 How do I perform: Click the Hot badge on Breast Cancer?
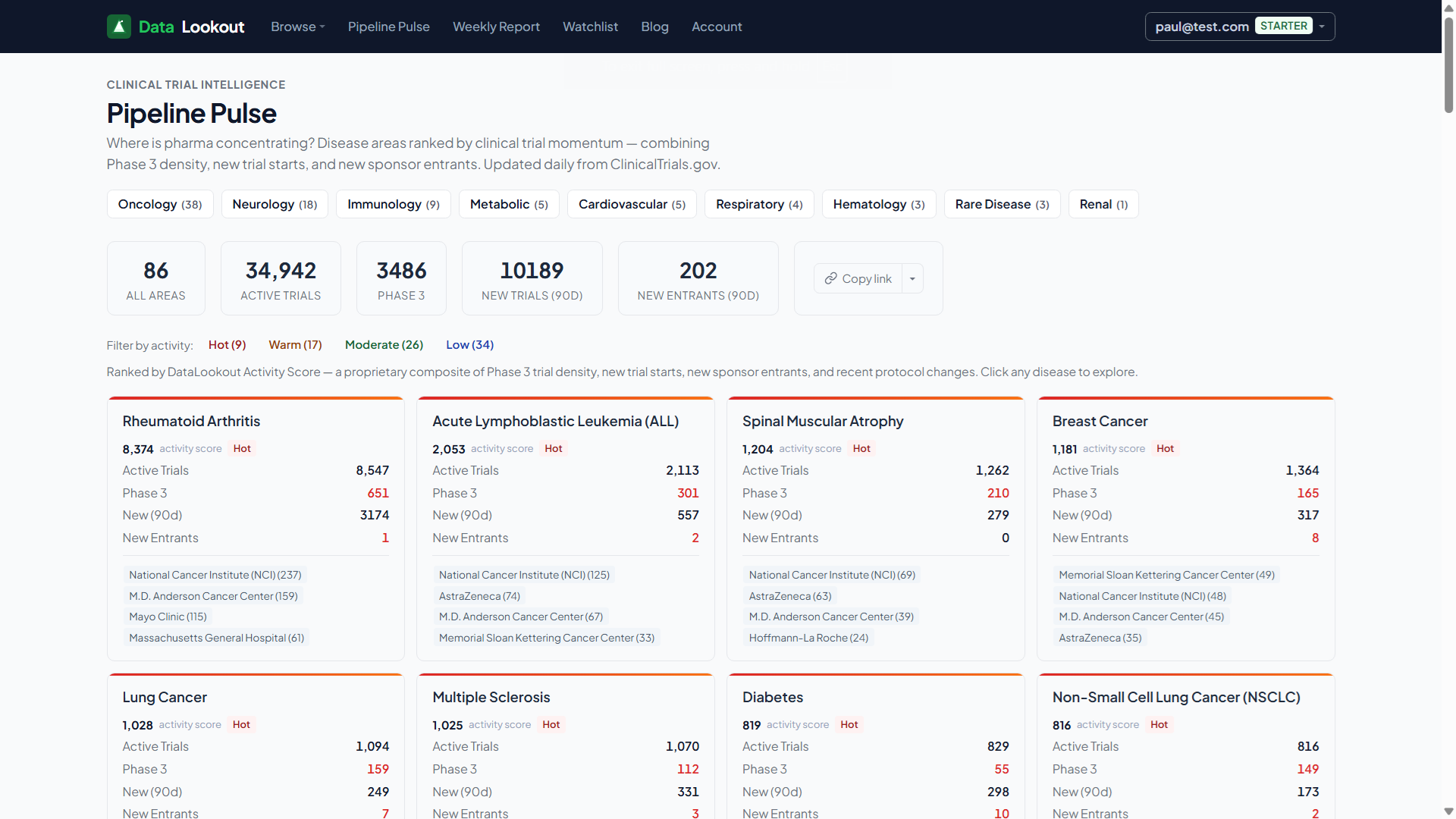tap(1165, 449)
